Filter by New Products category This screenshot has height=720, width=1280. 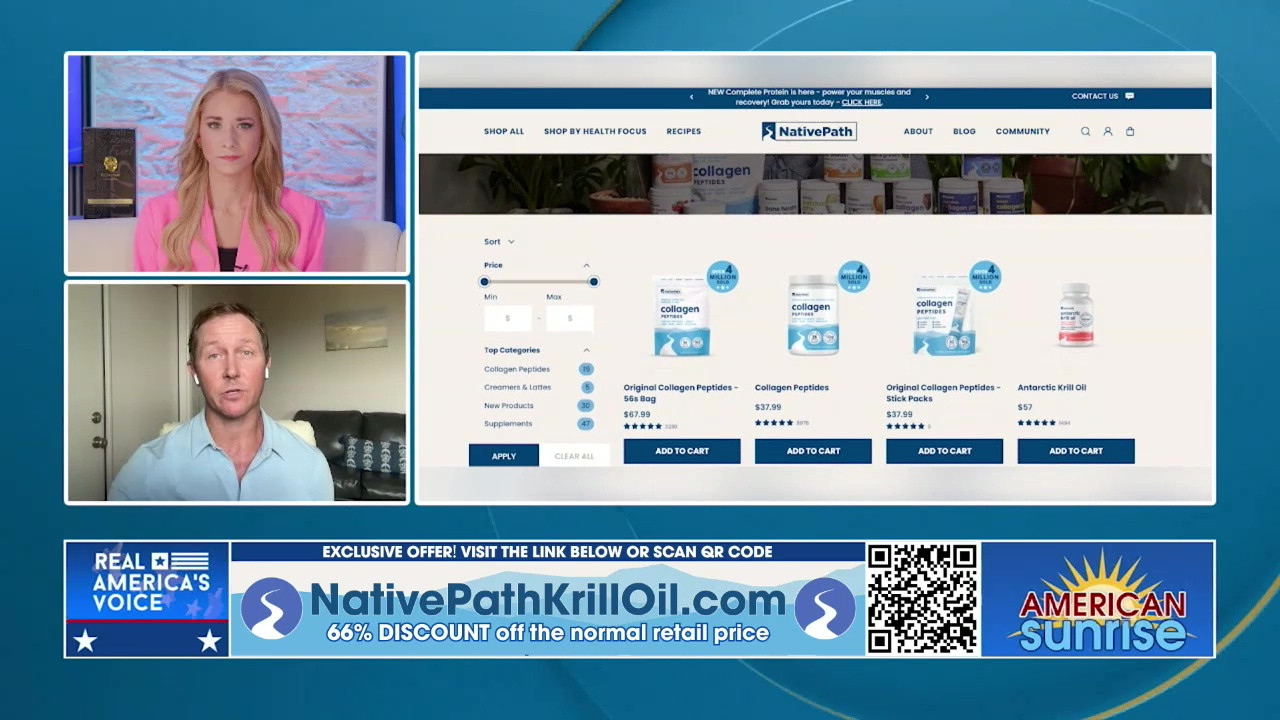509,405
